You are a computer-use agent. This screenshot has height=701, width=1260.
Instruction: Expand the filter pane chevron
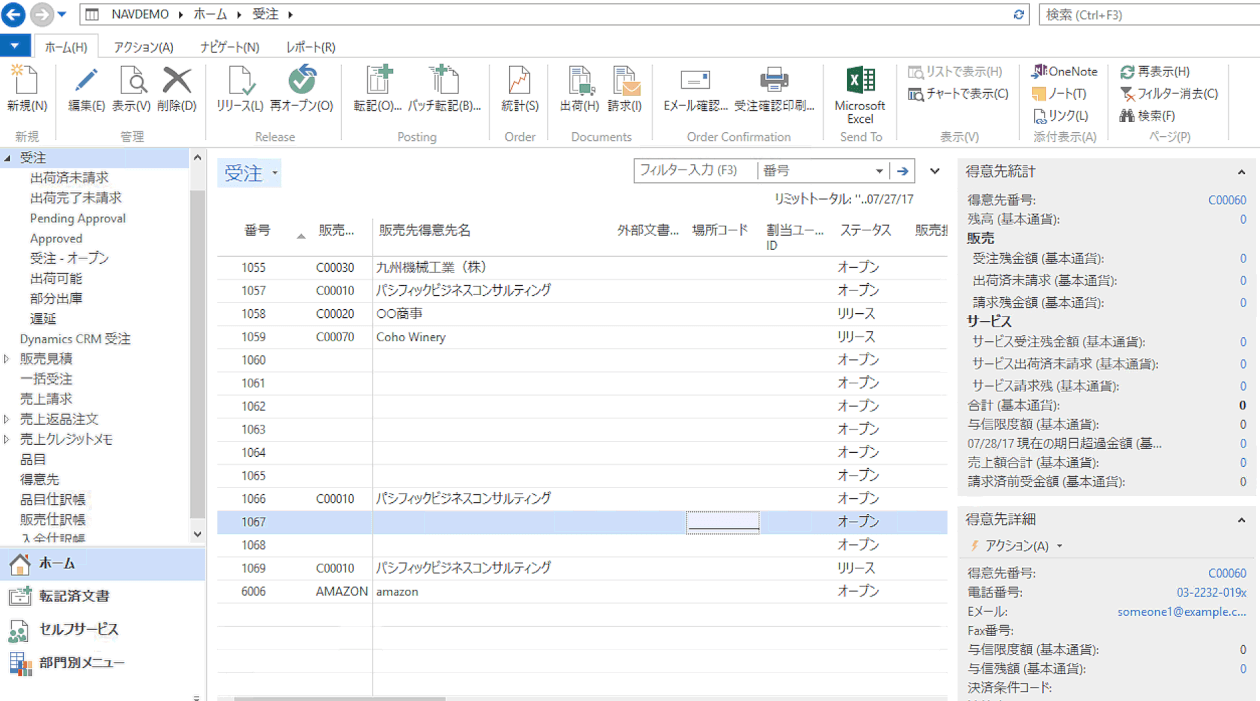(935, 171)
